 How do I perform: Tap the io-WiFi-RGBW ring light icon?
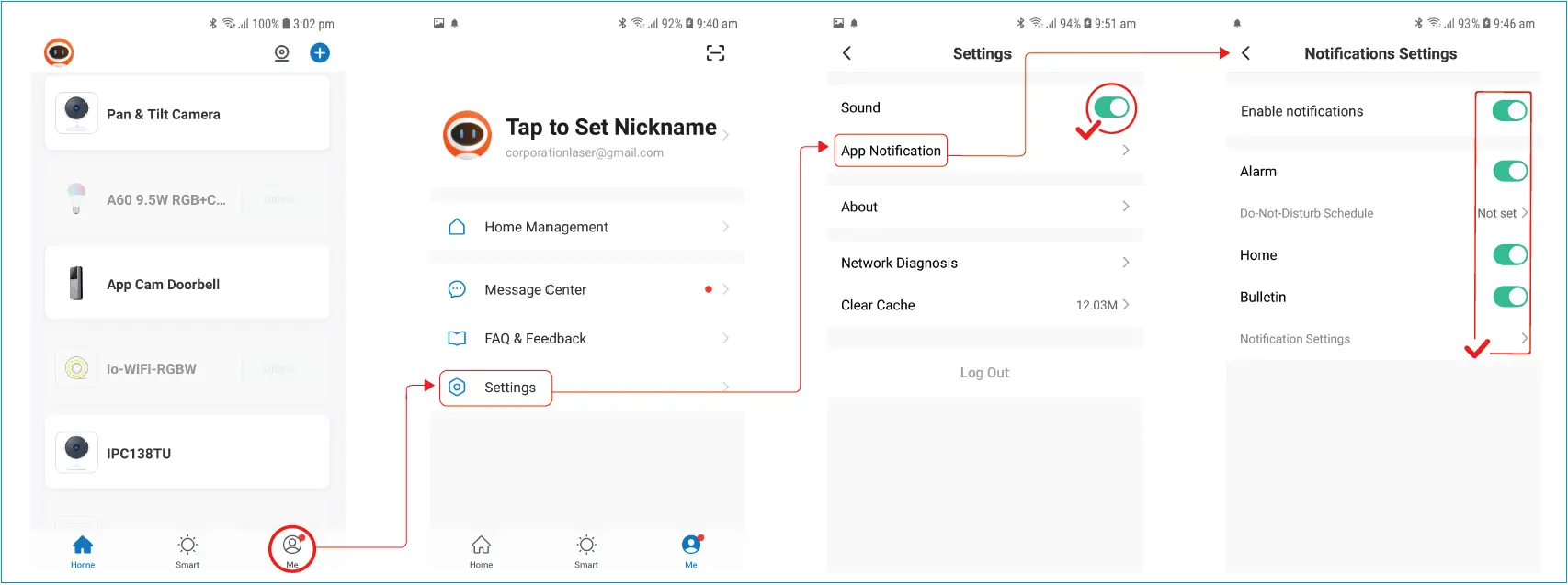coord(76,369)
